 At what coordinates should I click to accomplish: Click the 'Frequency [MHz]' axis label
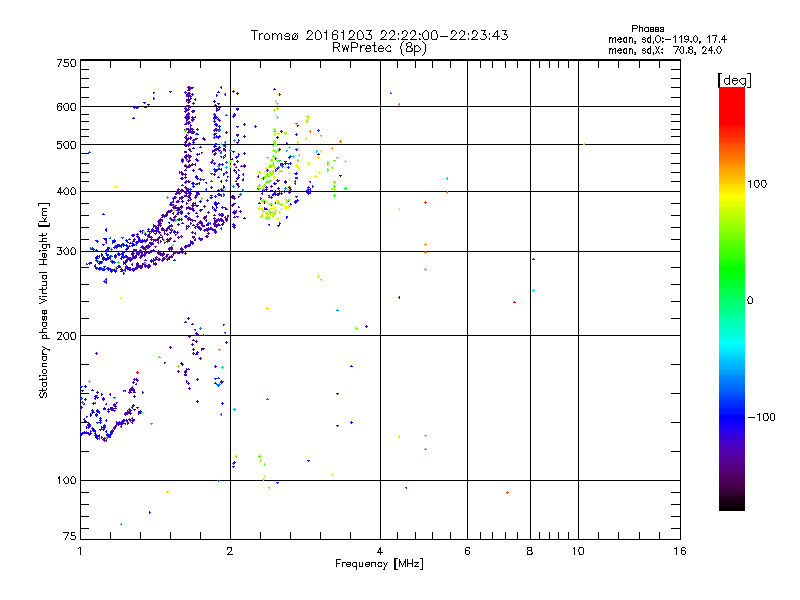379,564
